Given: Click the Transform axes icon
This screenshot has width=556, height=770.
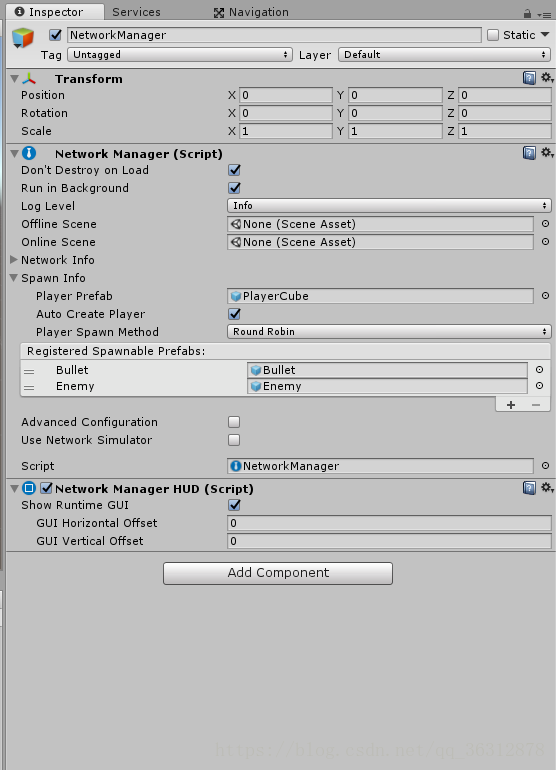Looking at the screenshot, I should click(29, 79).
